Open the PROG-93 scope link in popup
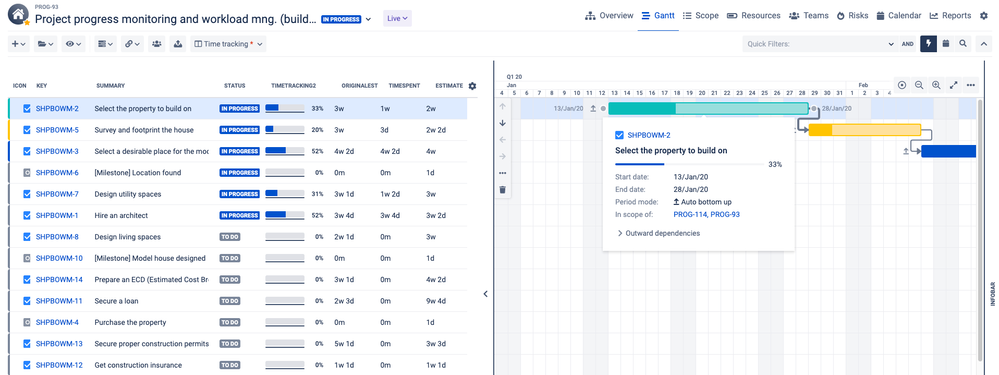The width and height of the screenshot is (999, 375). [x=726, y=215]
